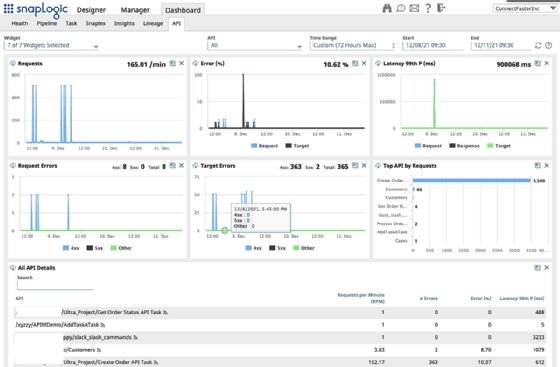The image size is (560, 367).
Task: Open the Snaplex sub-tab
Action: coord(95,23)
